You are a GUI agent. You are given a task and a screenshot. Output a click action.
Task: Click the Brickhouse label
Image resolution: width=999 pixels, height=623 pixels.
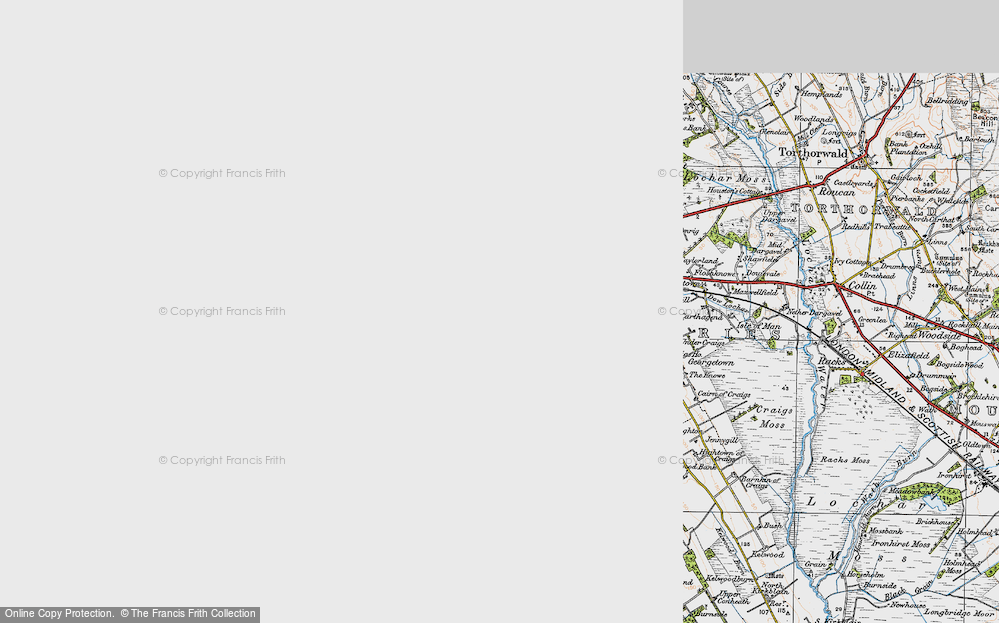click(x=935, y=522)
